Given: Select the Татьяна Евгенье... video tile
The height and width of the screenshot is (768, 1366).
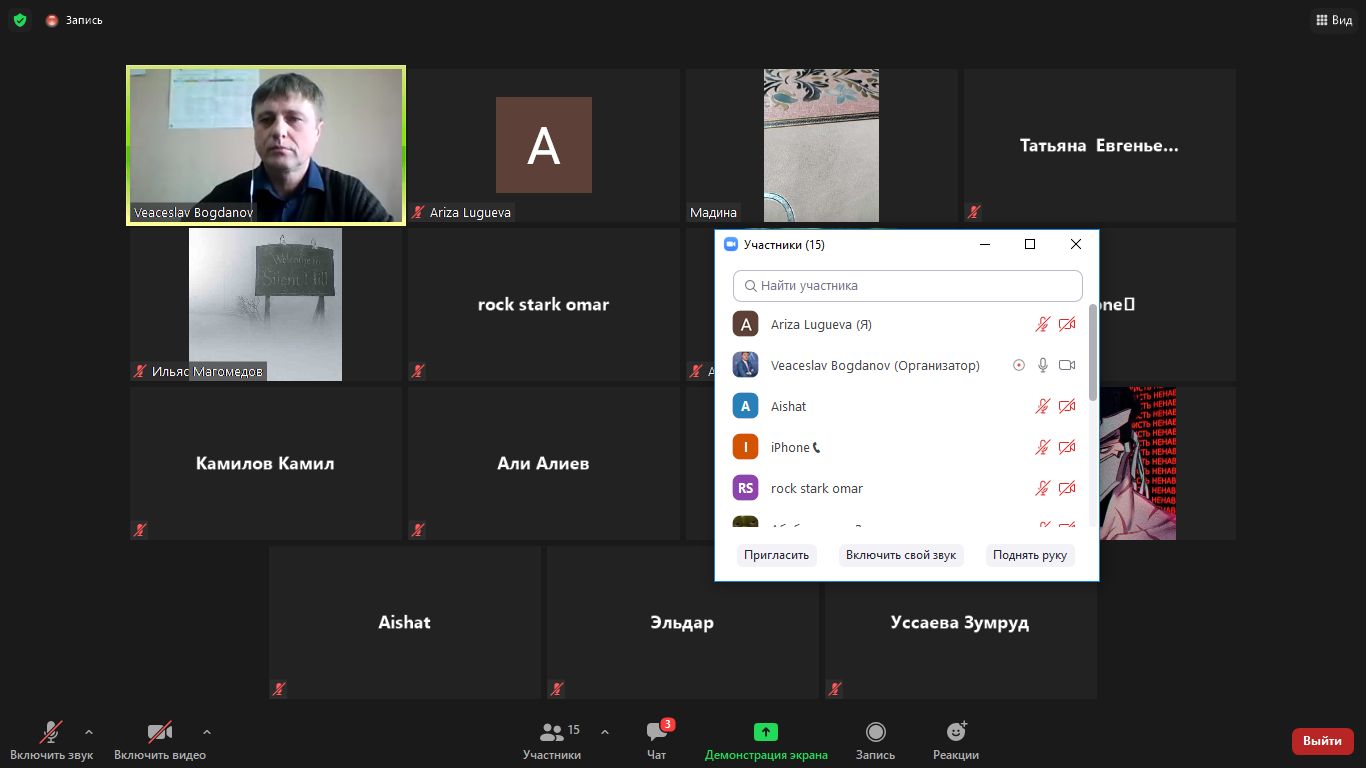Looking at the screenshot, I should (x=1099, y=145).
